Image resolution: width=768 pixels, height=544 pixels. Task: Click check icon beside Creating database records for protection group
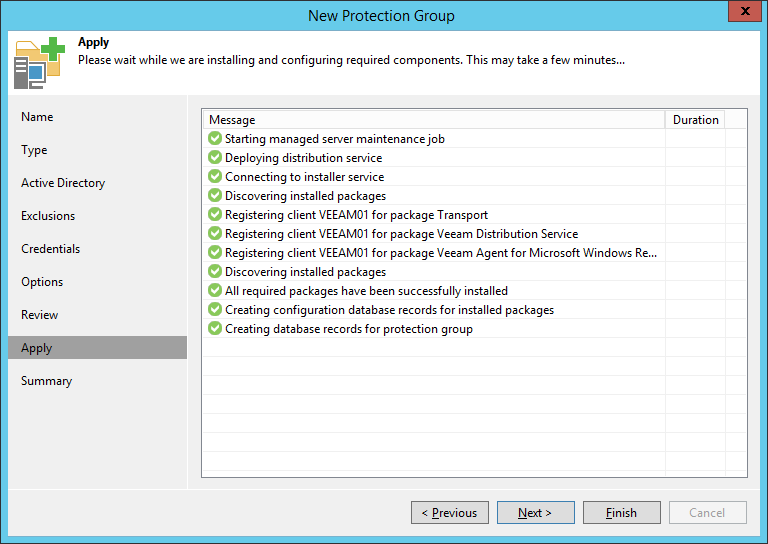[215, 329]
